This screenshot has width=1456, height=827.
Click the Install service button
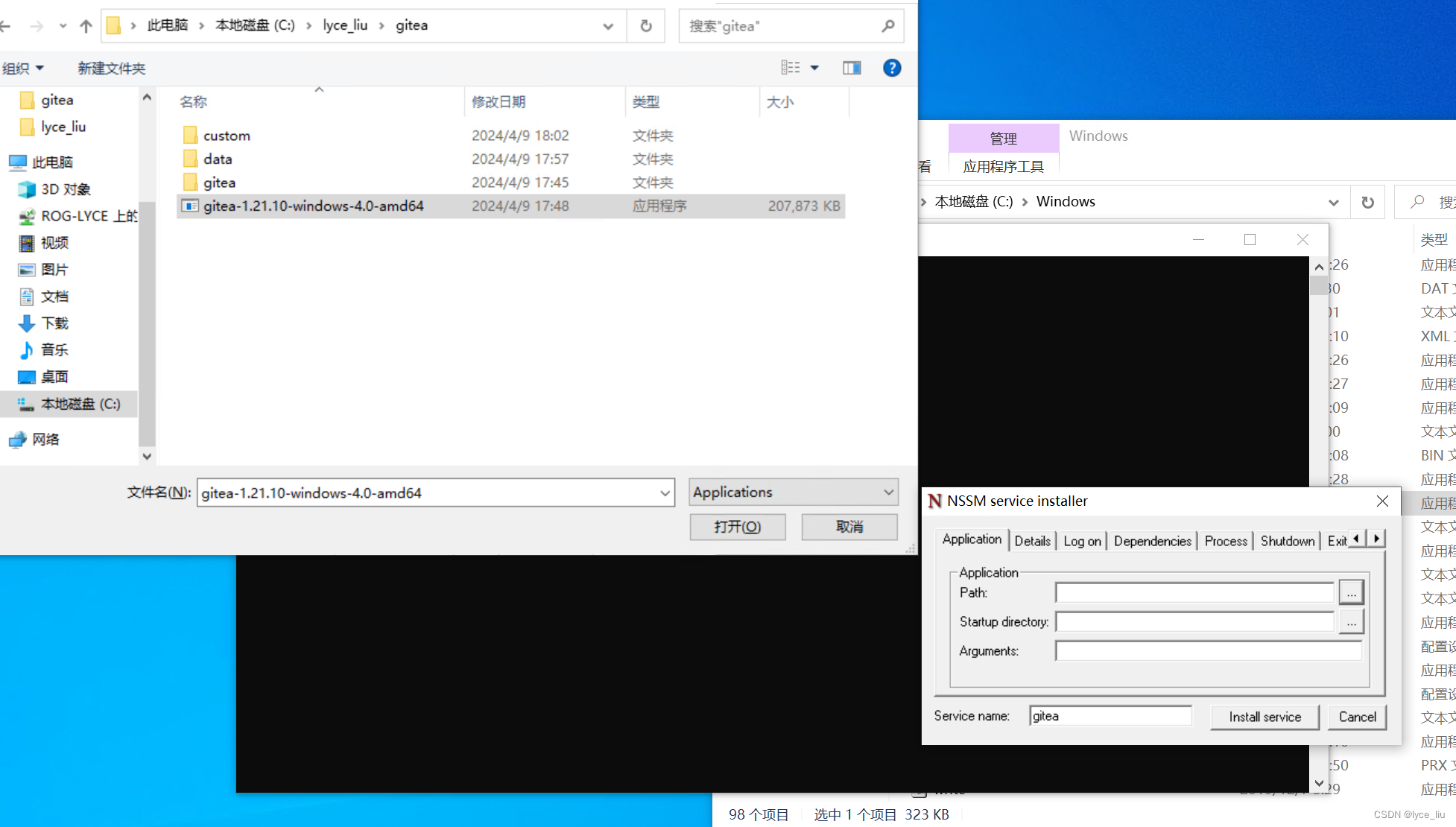pyautogui.click(x=1264, y=717)
